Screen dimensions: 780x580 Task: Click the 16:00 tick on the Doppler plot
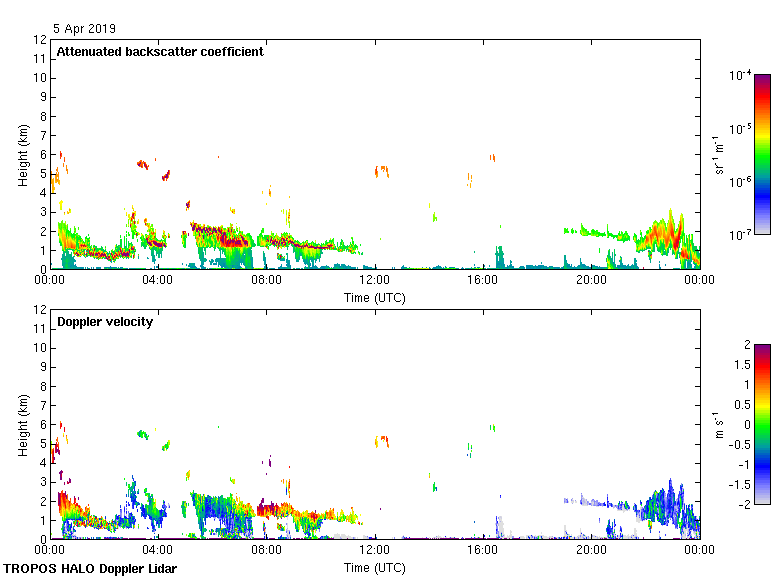[x=482, y=551]
